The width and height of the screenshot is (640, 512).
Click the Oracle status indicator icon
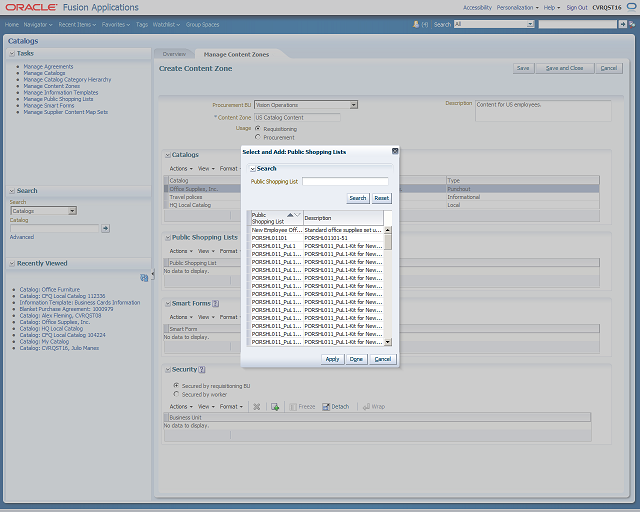click(x=631, y=7)
